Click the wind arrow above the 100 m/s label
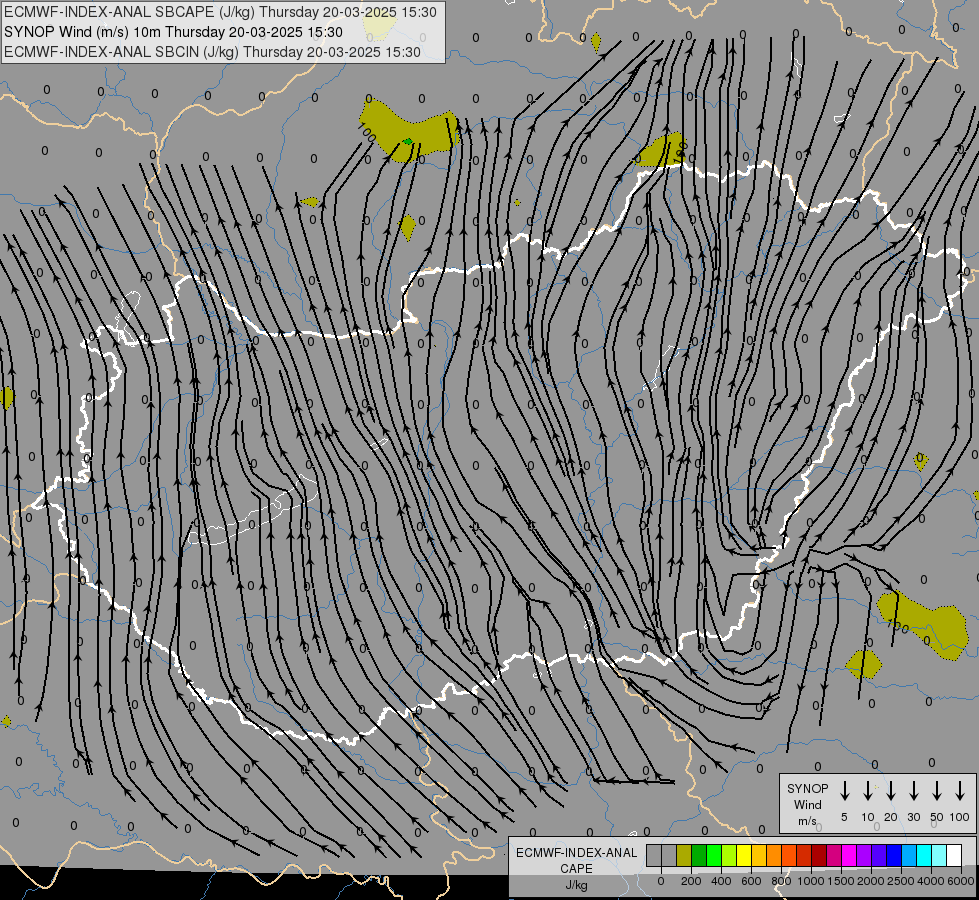 [x=960, y=791]
